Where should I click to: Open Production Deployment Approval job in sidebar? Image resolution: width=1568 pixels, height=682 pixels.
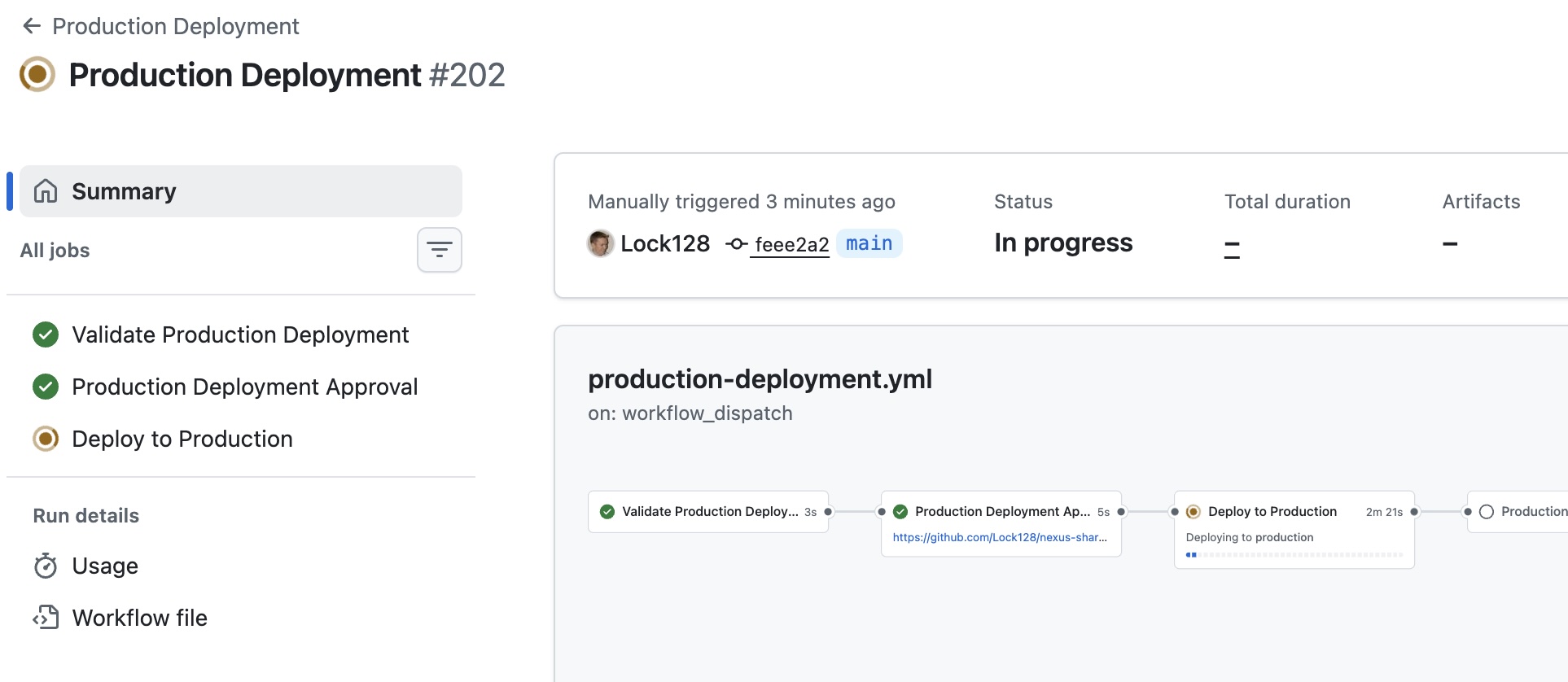(244, 387)
